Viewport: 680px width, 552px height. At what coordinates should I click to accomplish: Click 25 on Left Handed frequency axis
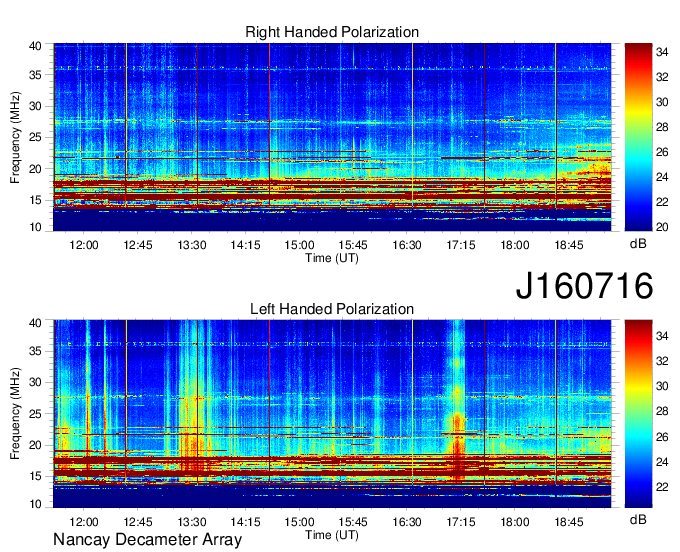(x=35, y=414)
